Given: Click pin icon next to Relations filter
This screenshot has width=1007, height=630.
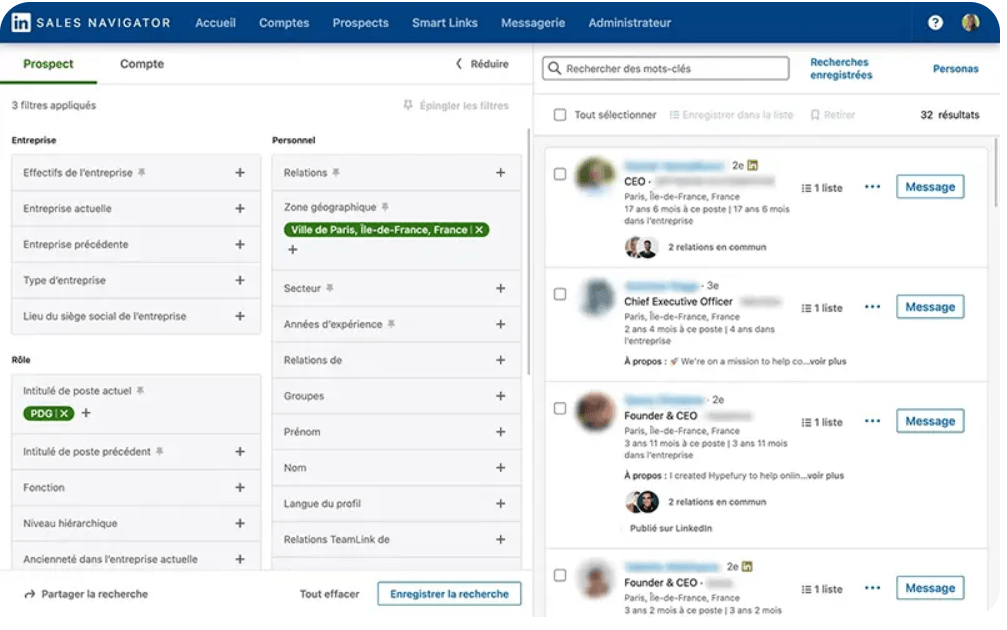Looking at the screenshot, I should (x=336, y=172).
